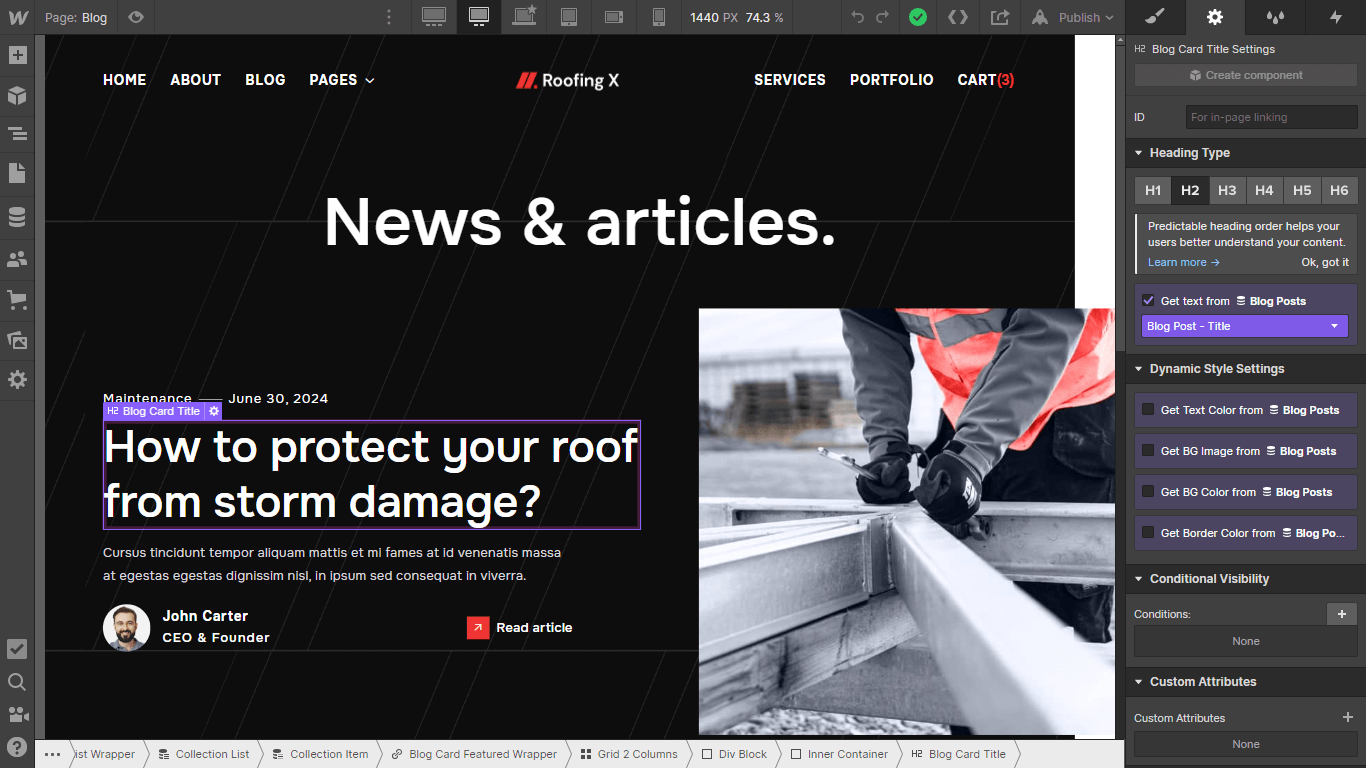Open the Assets panel

(17, 340)
